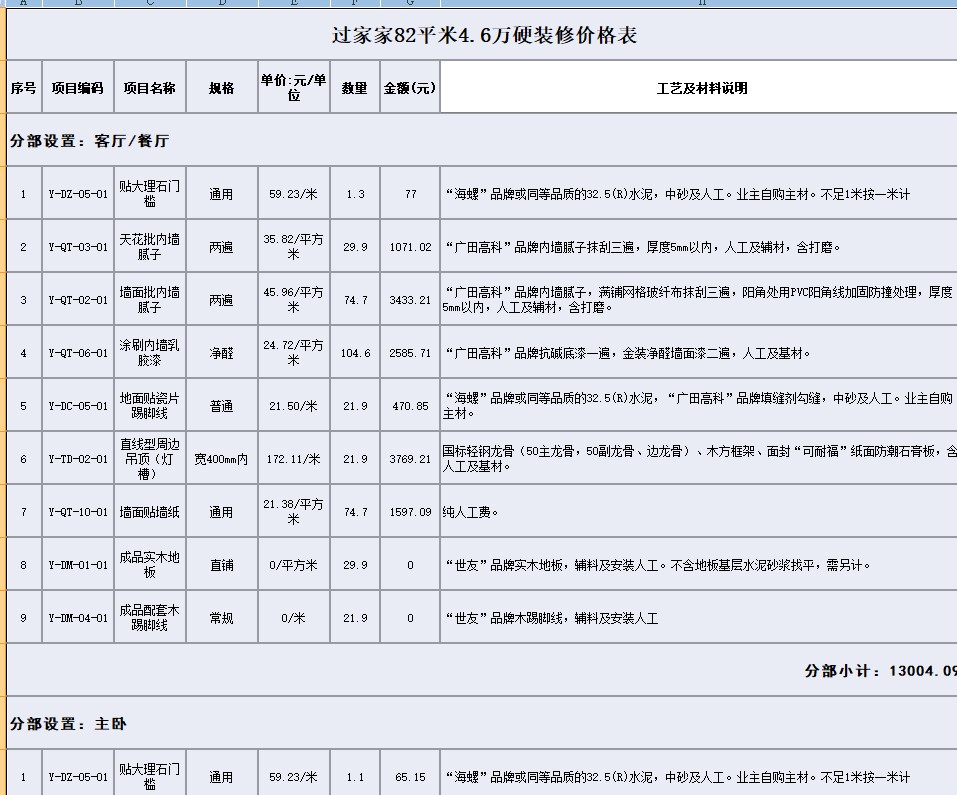The image size is (957, 795).
Task: Click the 单价:元/单位 header cell
Action: point(294,87)
